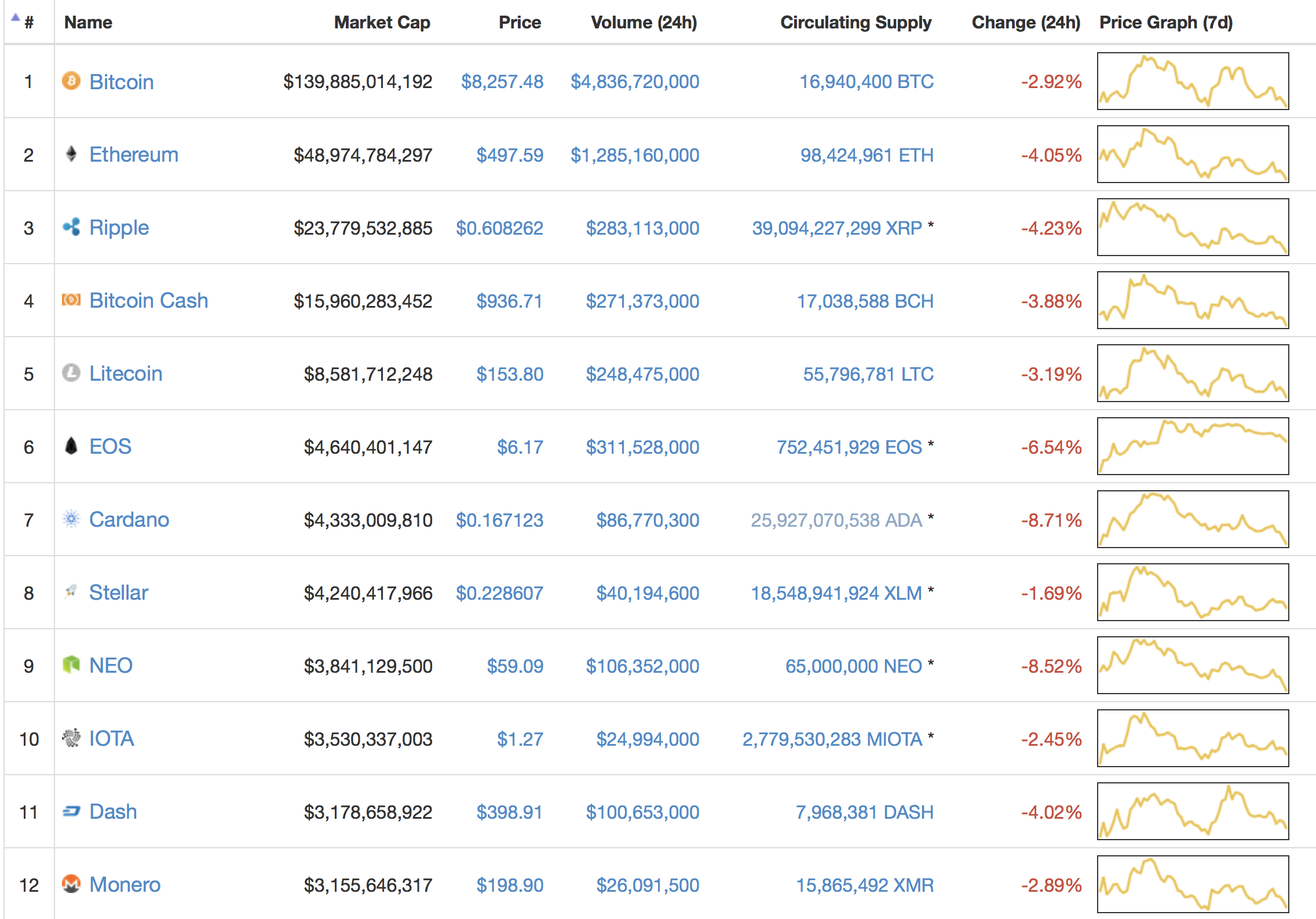Open Stellar 7-day price graph
1316x919 pixels.
click(x=1193, y=592)
